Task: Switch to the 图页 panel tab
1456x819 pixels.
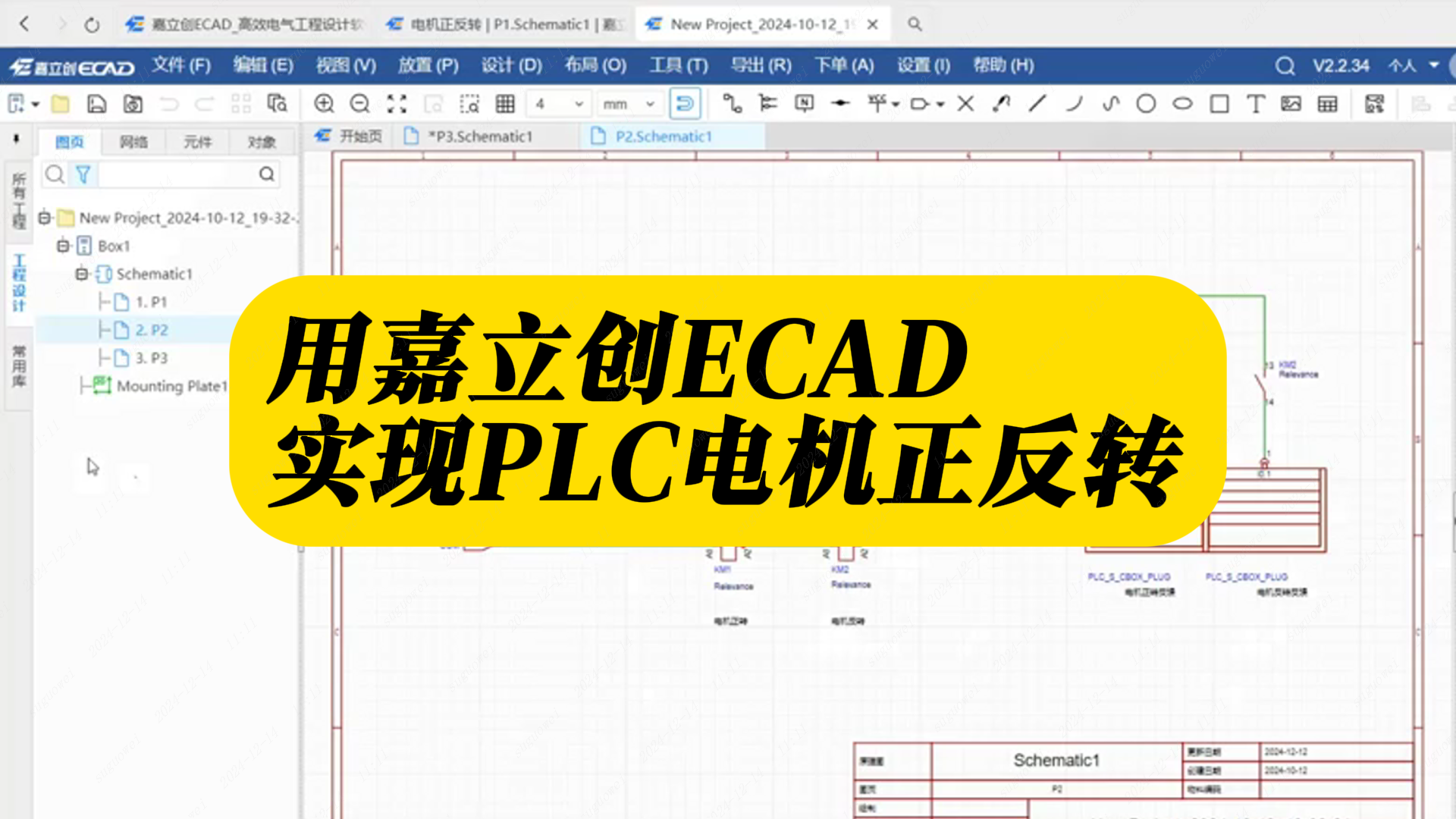Action: click(x=69, y=142)
